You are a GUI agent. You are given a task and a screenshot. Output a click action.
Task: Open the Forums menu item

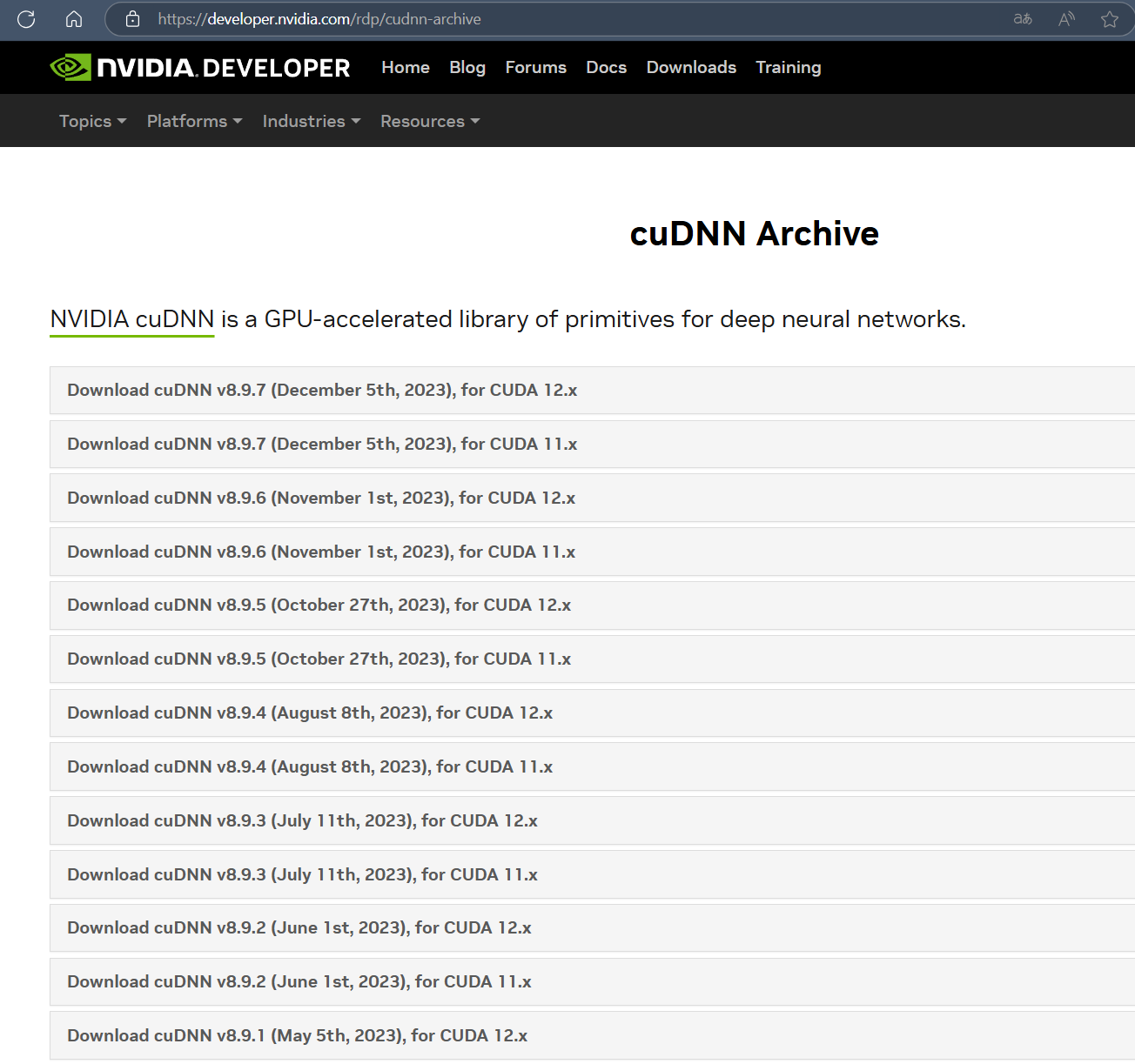tap(536, 67)
